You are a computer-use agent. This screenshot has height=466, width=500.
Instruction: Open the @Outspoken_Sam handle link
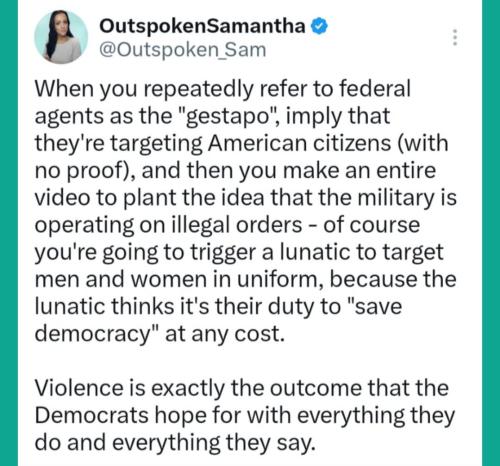182,50
